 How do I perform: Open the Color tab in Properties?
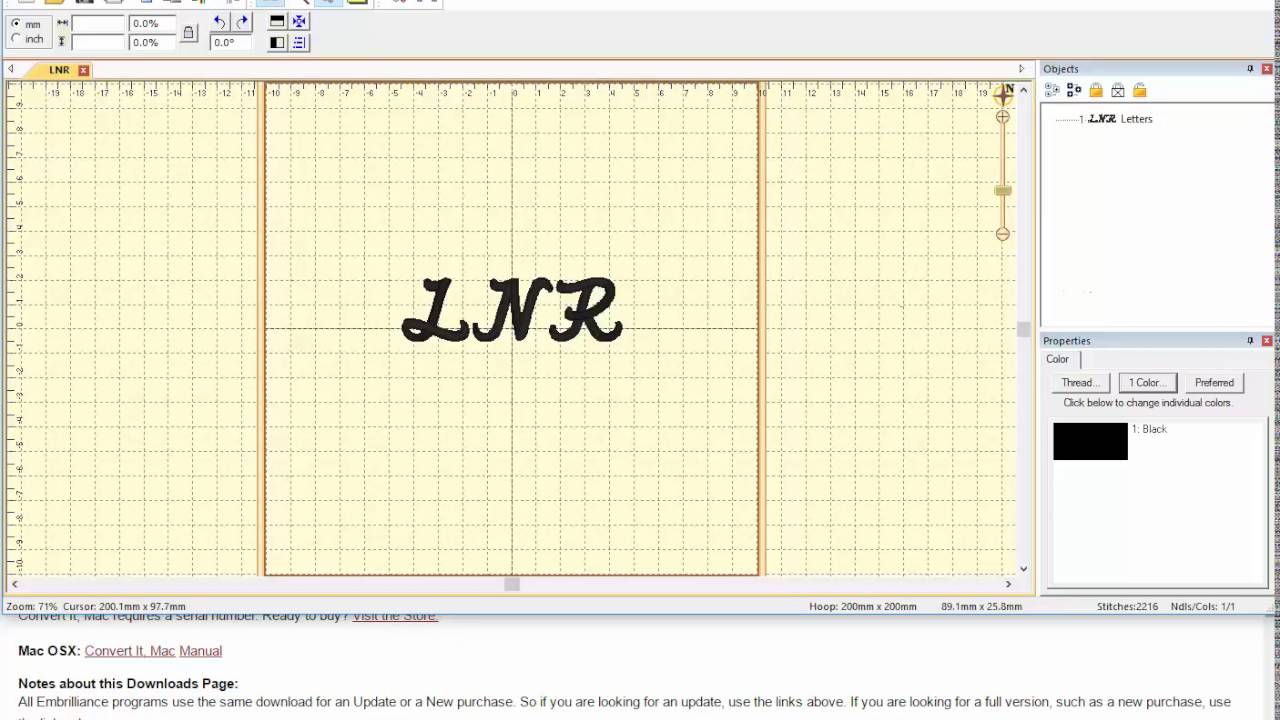(1058, 360)
